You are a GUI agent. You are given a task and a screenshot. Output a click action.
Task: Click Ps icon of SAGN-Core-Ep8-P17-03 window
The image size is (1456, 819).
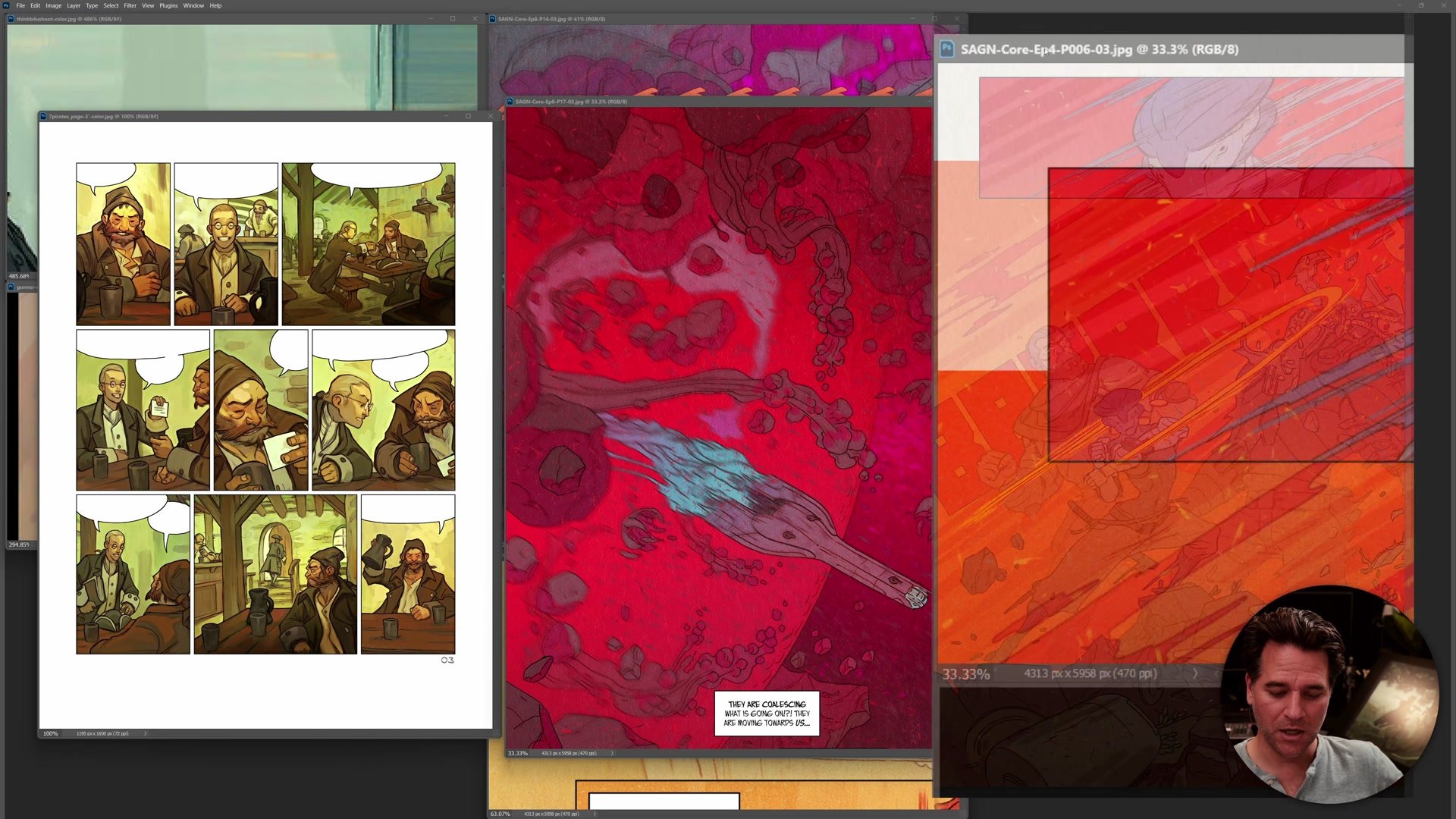[510, 102]
